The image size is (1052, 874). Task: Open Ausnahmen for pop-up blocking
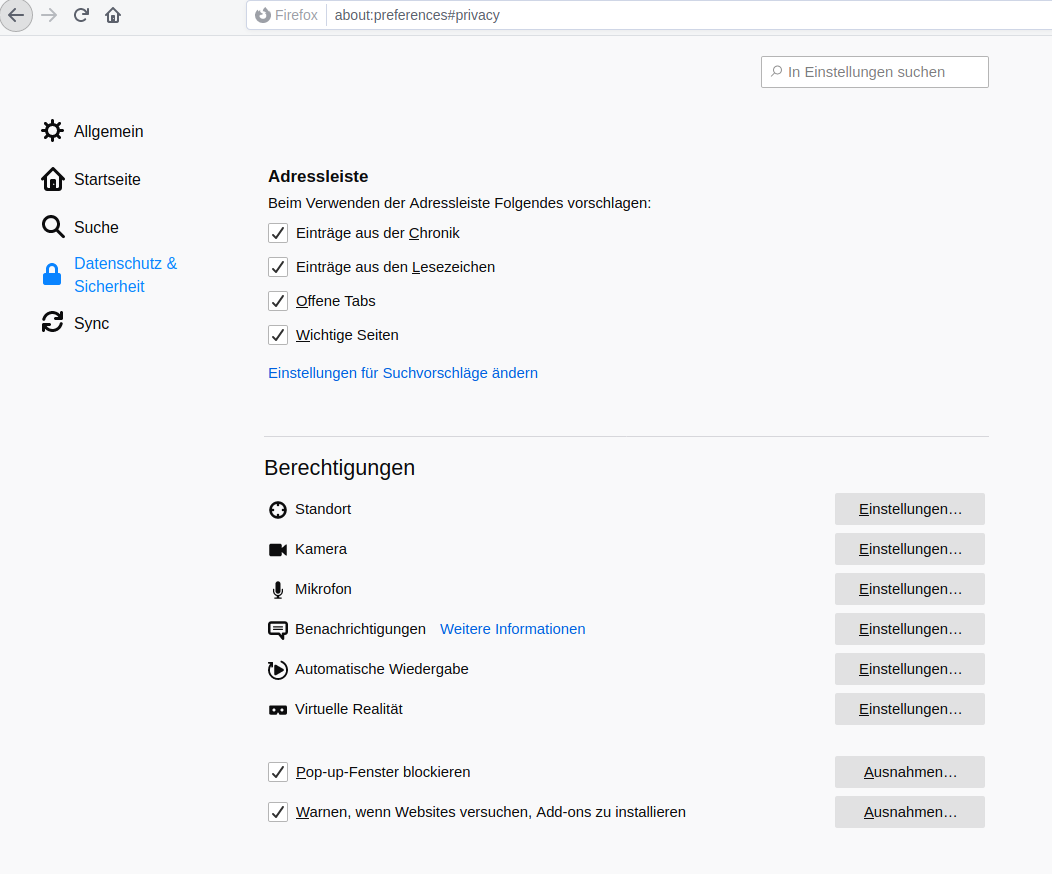[x=910, y=772]
